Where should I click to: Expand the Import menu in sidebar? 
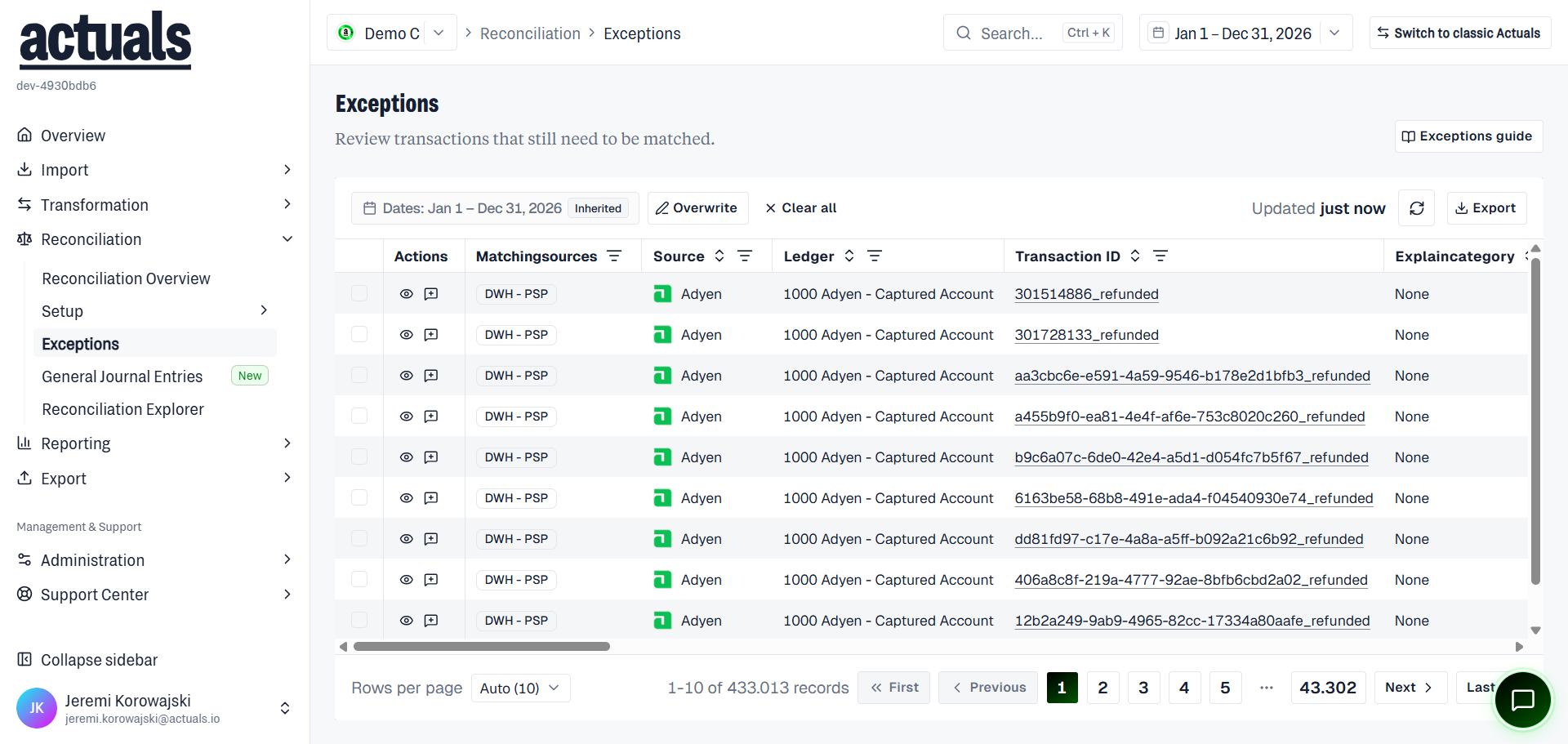click(x=154, y=170)
